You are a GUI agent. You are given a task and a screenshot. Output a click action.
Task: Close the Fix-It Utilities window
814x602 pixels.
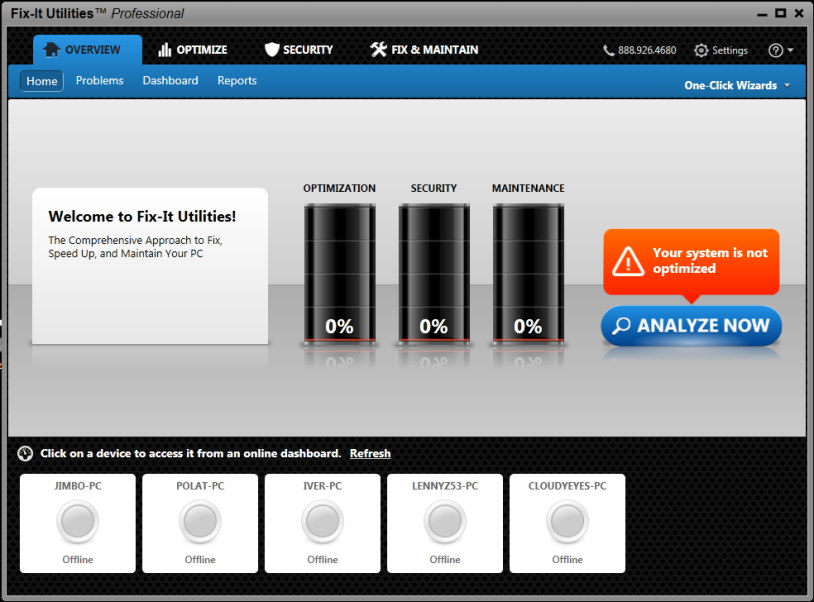(799, 13)
